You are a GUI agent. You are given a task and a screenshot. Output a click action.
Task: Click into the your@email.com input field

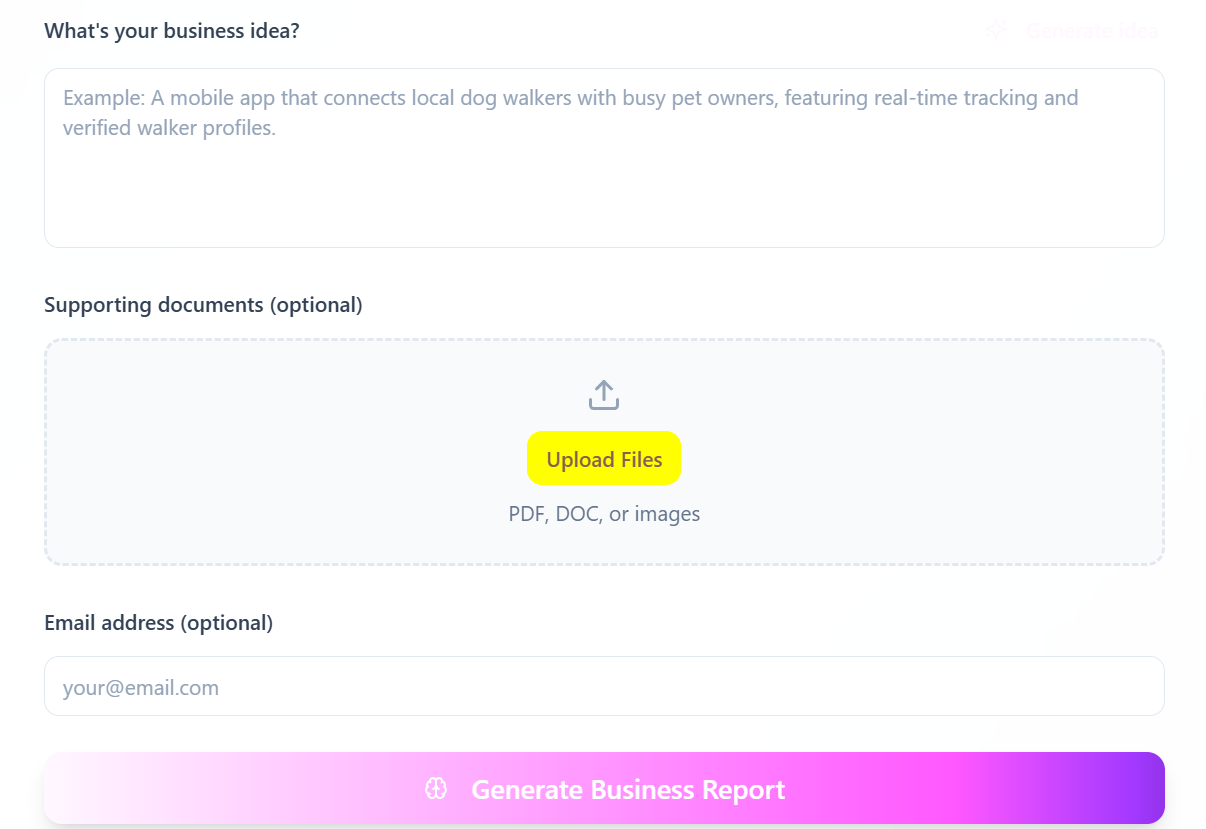(x=604, y=686)
